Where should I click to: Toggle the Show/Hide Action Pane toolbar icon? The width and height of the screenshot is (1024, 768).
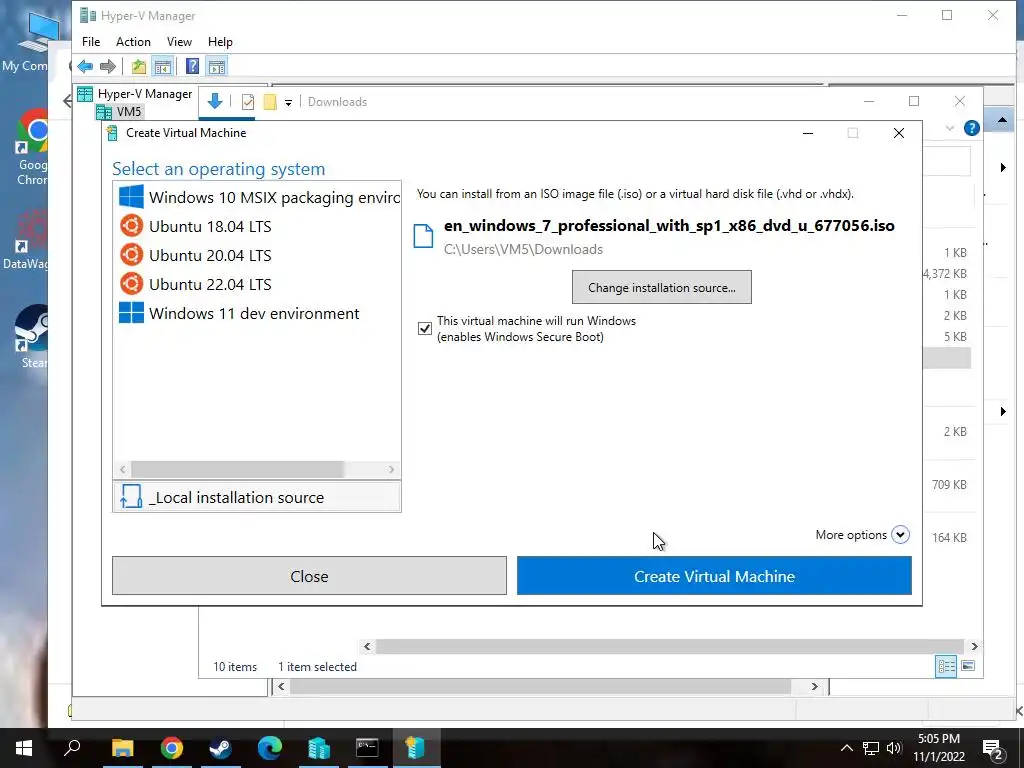click(217, 66)
